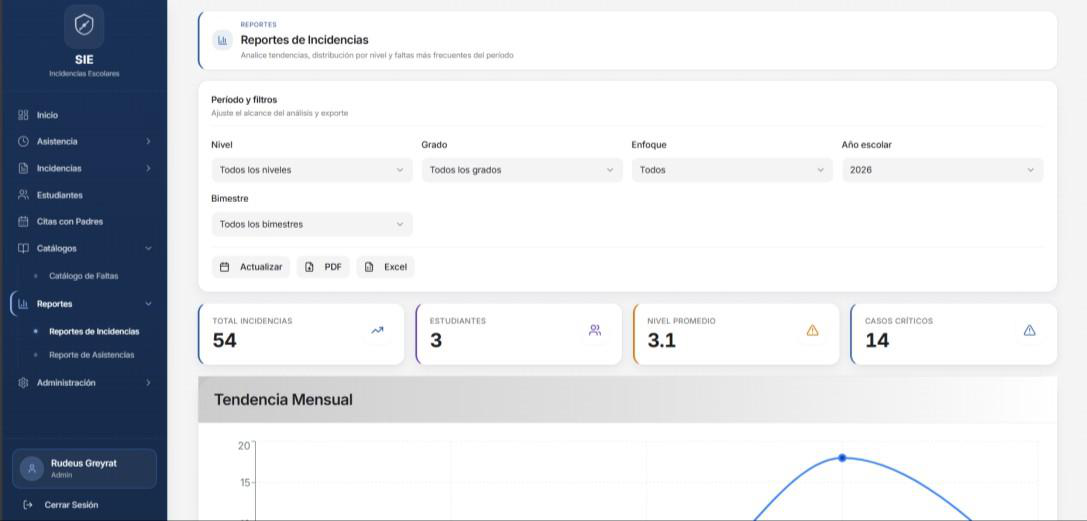1087x521 pixels.
Task: Click the peak data point on Tendencia Mensual chart
Action: coord(842,458)
